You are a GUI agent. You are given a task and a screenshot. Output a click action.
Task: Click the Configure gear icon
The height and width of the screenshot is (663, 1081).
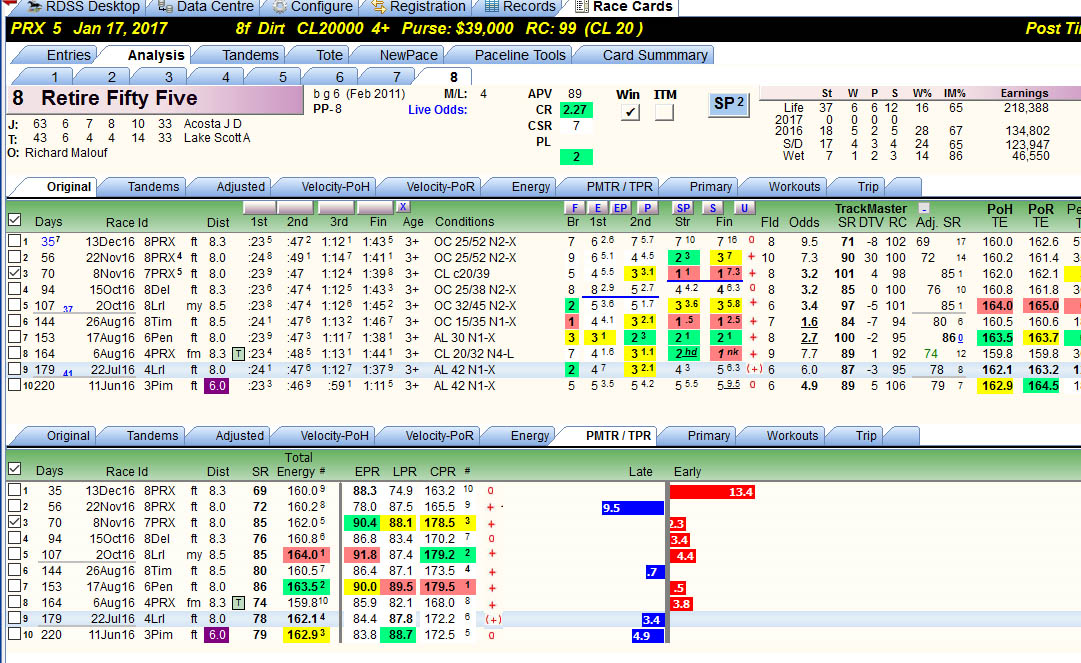280,7
